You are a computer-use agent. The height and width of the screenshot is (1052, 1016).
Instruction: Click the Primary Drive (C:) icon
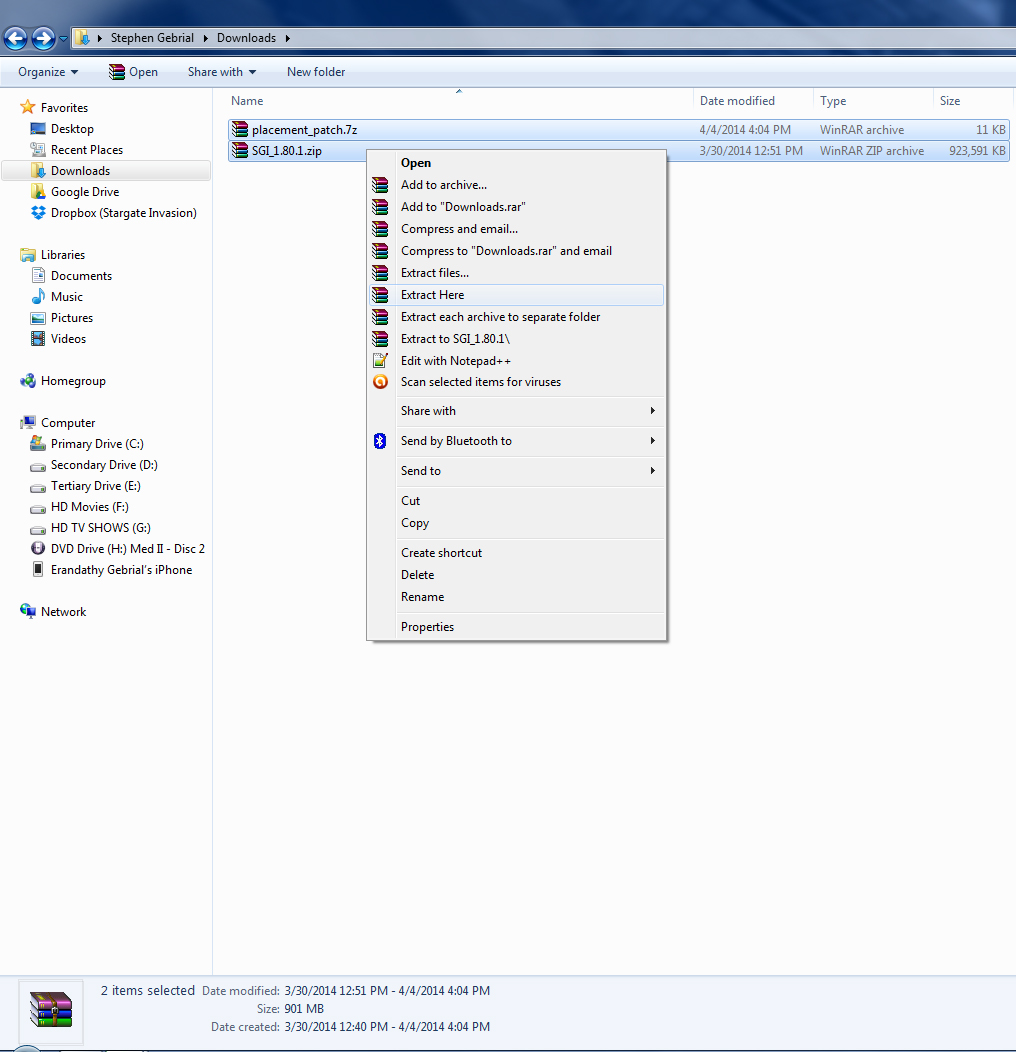click(x=38, y=443)
